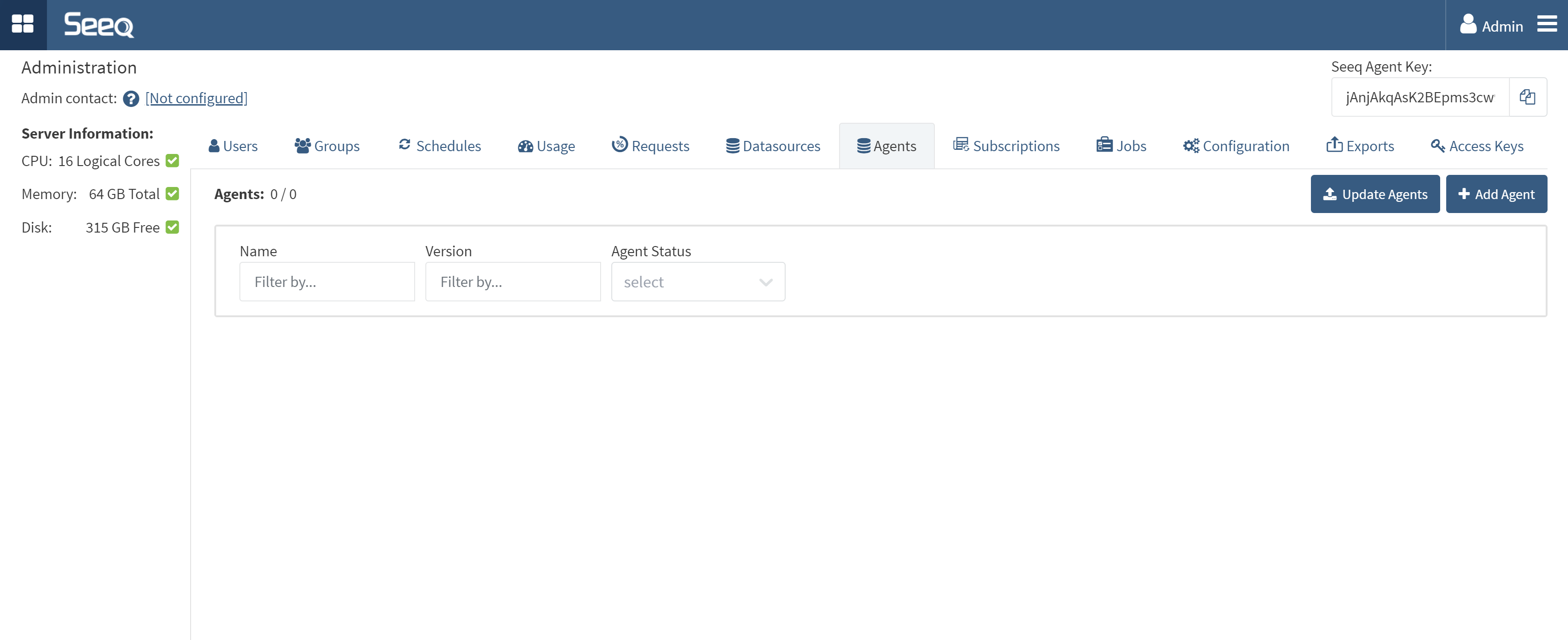Open the Agent Status select dropdown
The width and height of the screenshot is (1568, 640).
coord(688,282)
